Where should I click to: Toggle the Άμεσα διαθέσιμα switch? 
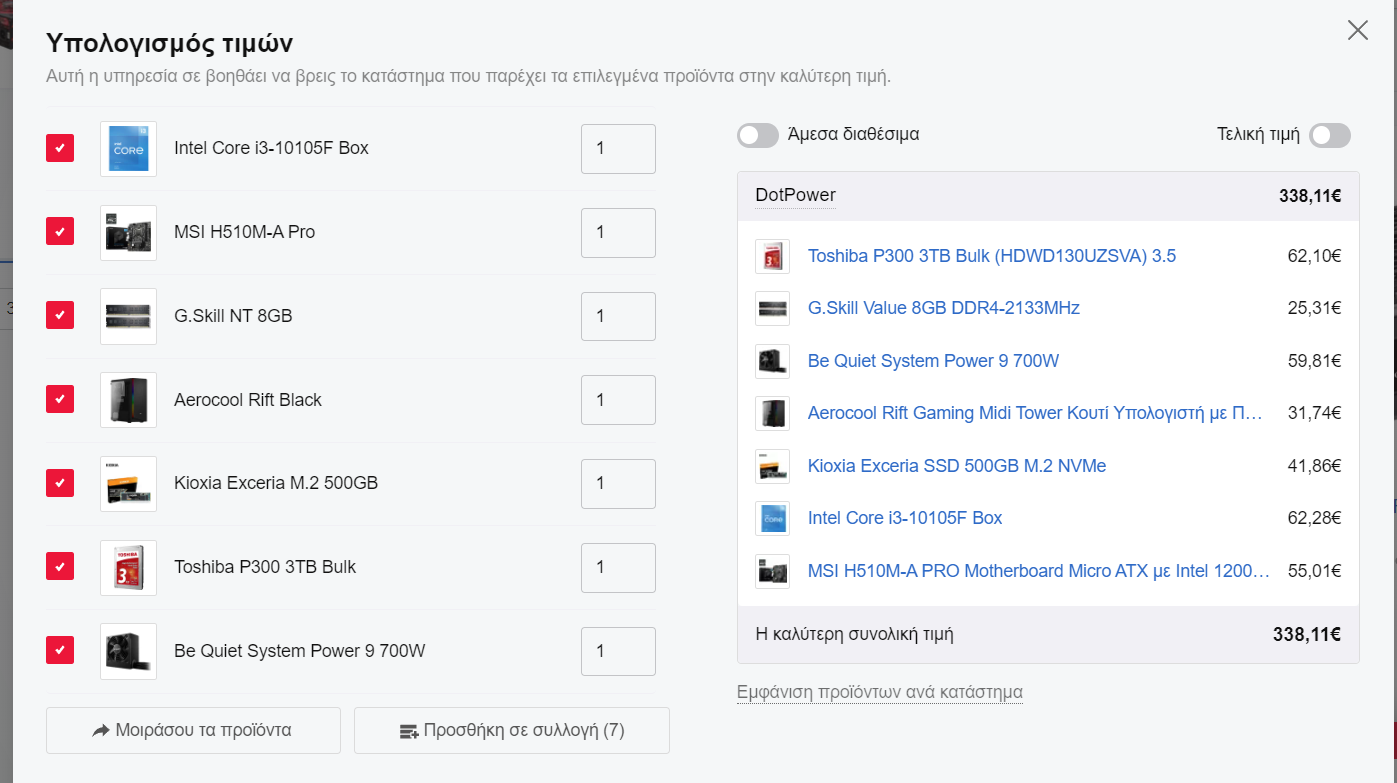coord(758,135)
